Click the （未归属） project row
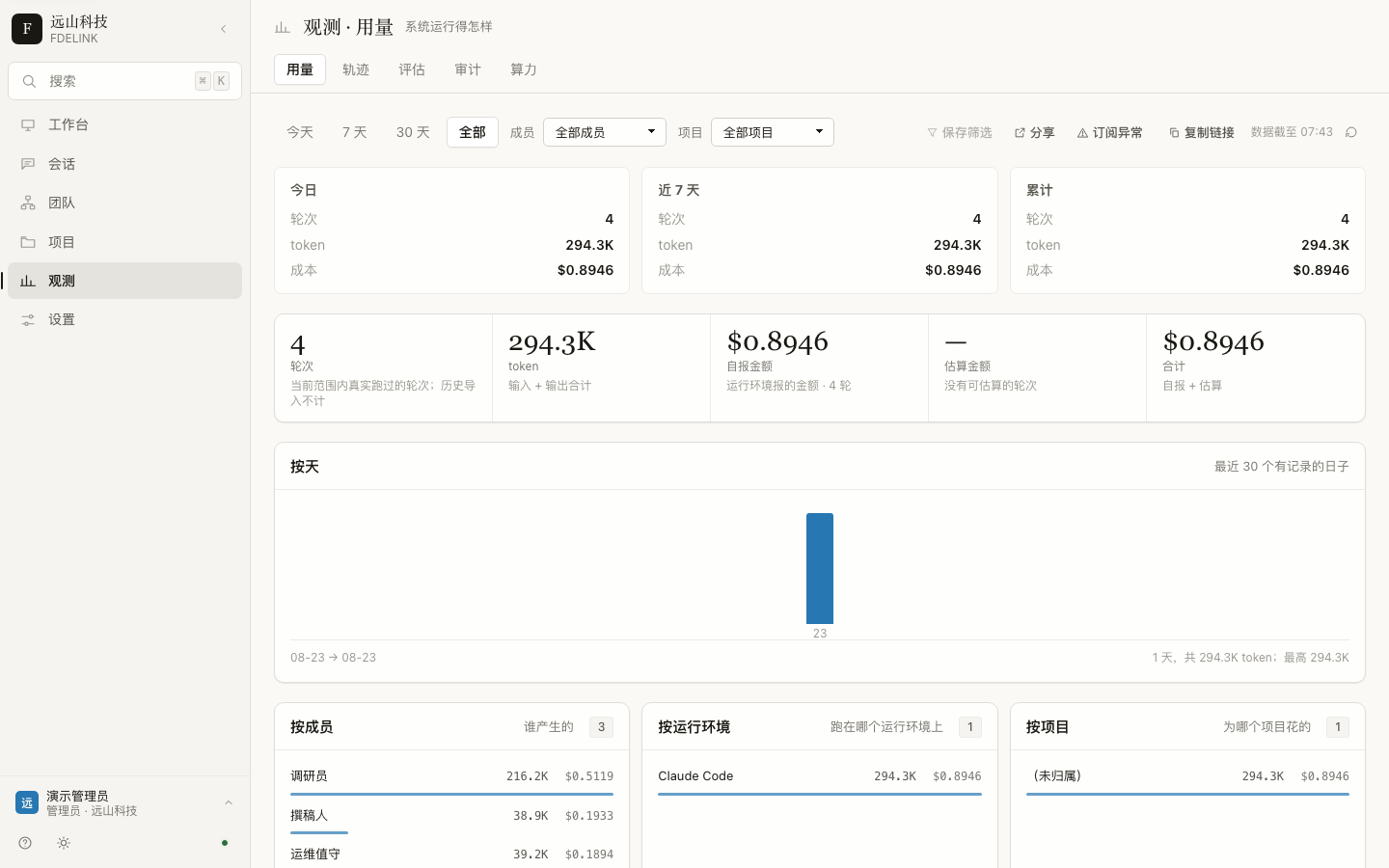Image resolution: width=1389 pixels, height=868 pixels. 1187,779
